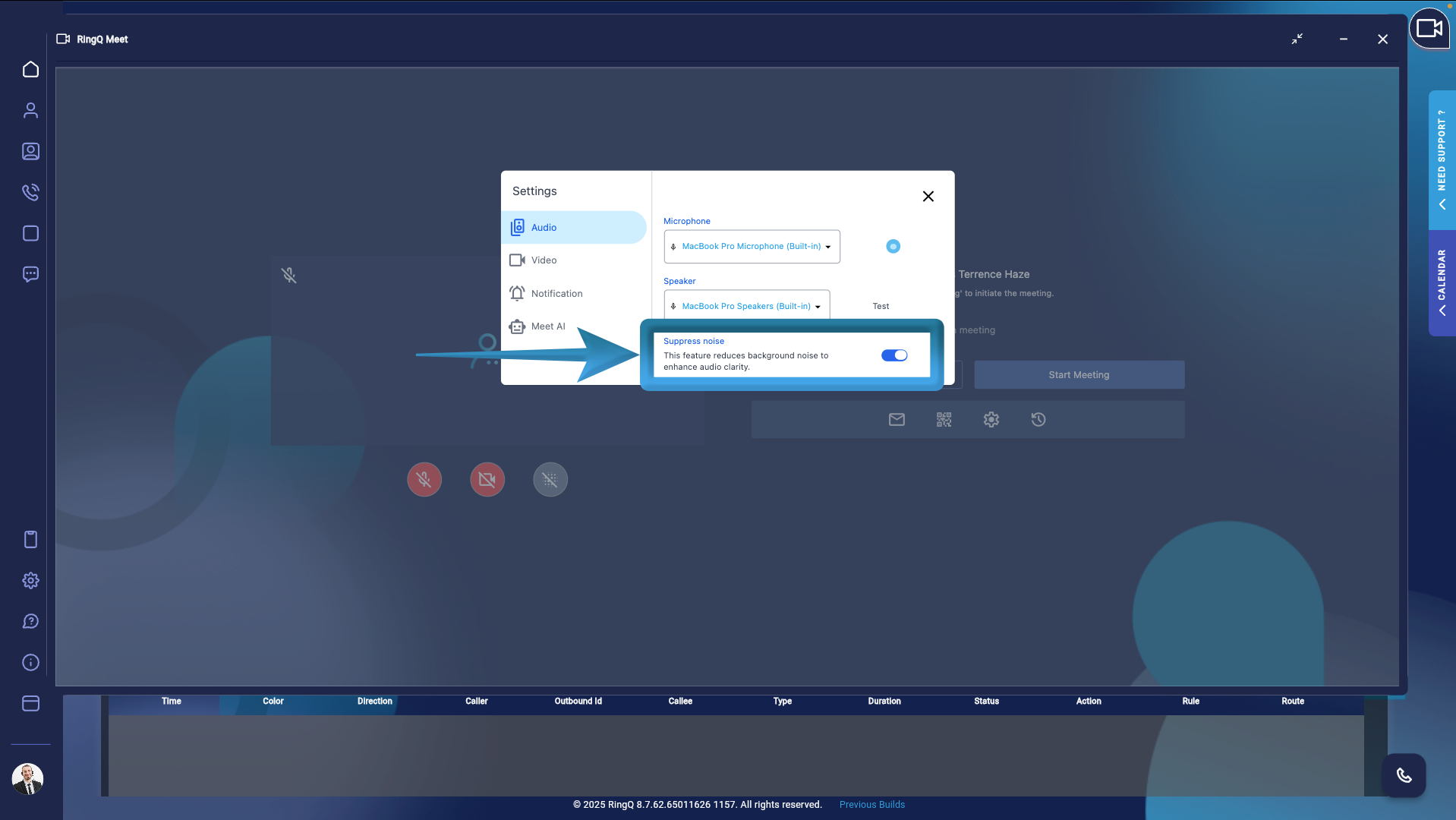Open the Notification settings tab
The image size is (1456, 820).
(556, 294)
